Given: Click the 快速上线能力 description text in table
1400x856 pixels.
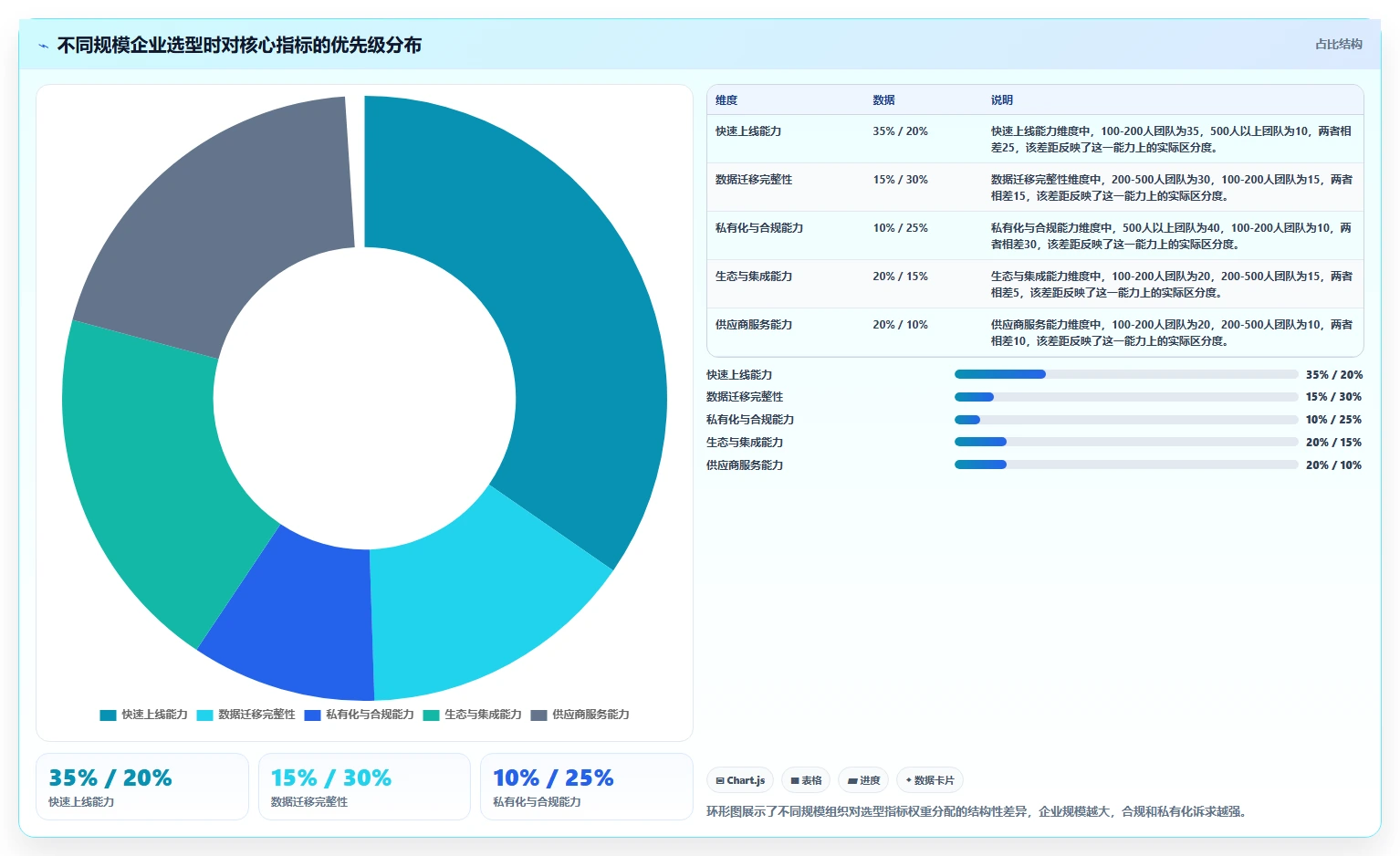Looking at the screenshot, I should click(1172, 140).
